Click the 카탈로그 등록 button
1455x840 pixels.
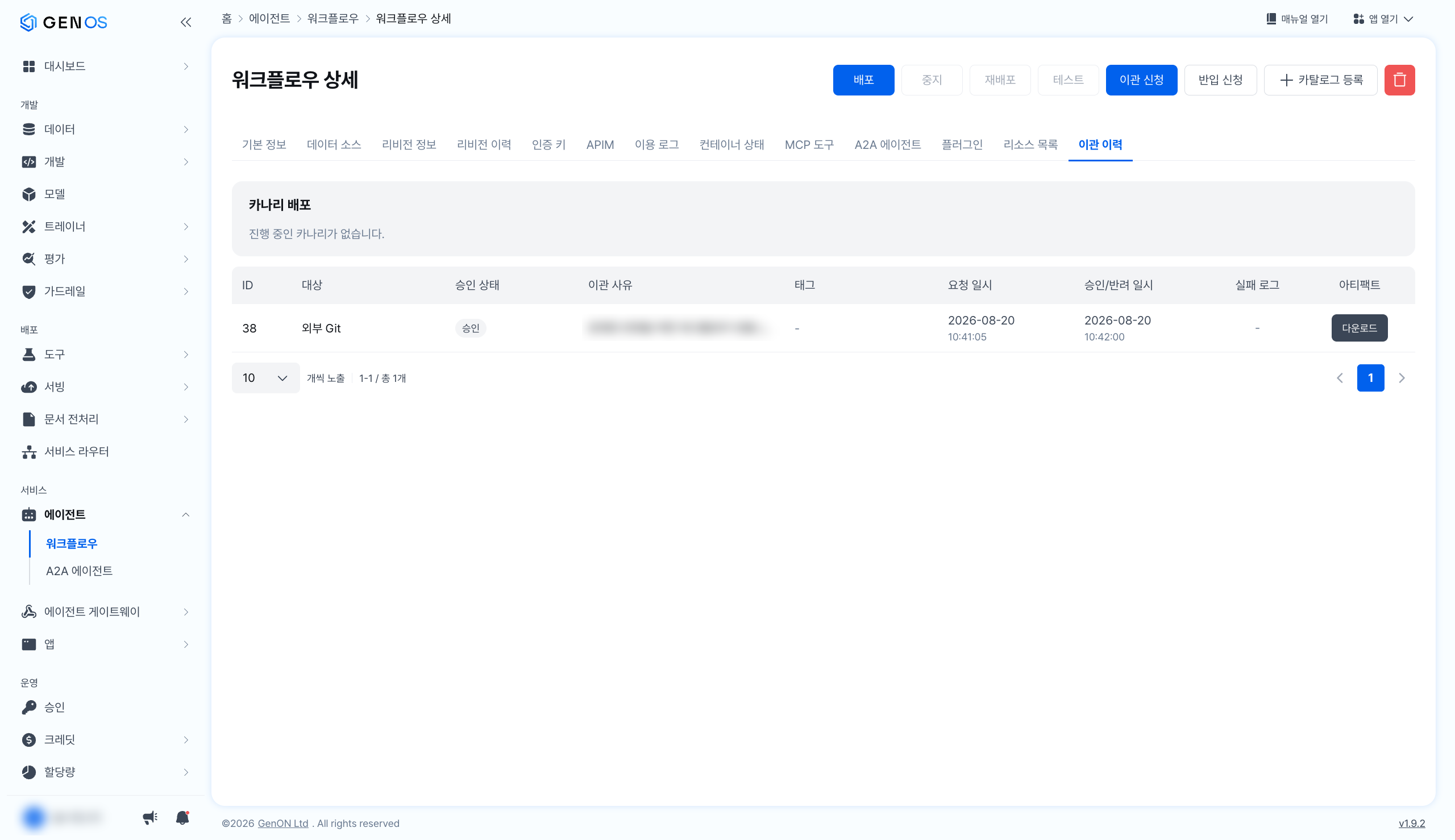tap(1320, 80)
